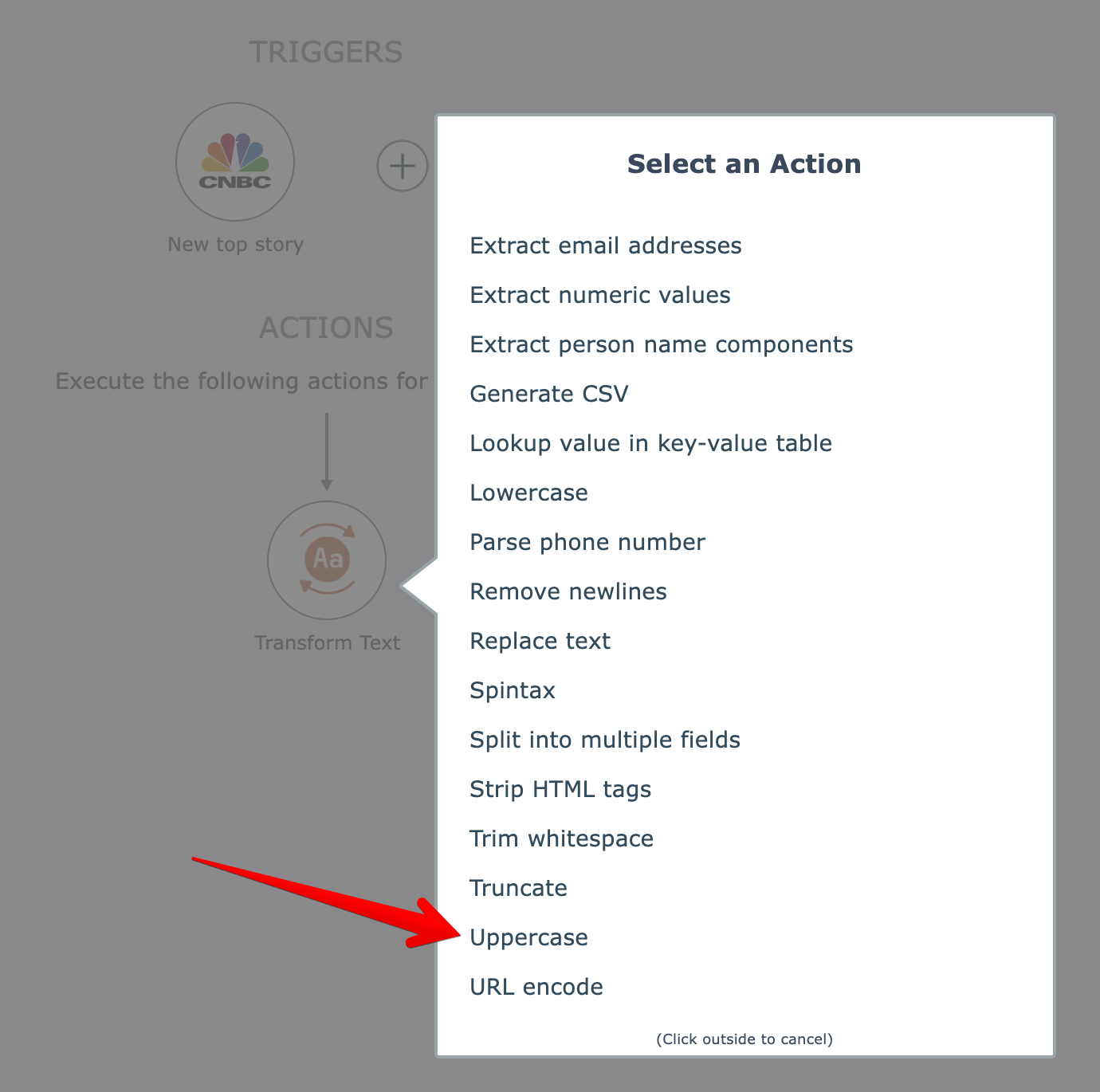
Task: Choose Lookup value in key-value table
Action: click(650, 443)
